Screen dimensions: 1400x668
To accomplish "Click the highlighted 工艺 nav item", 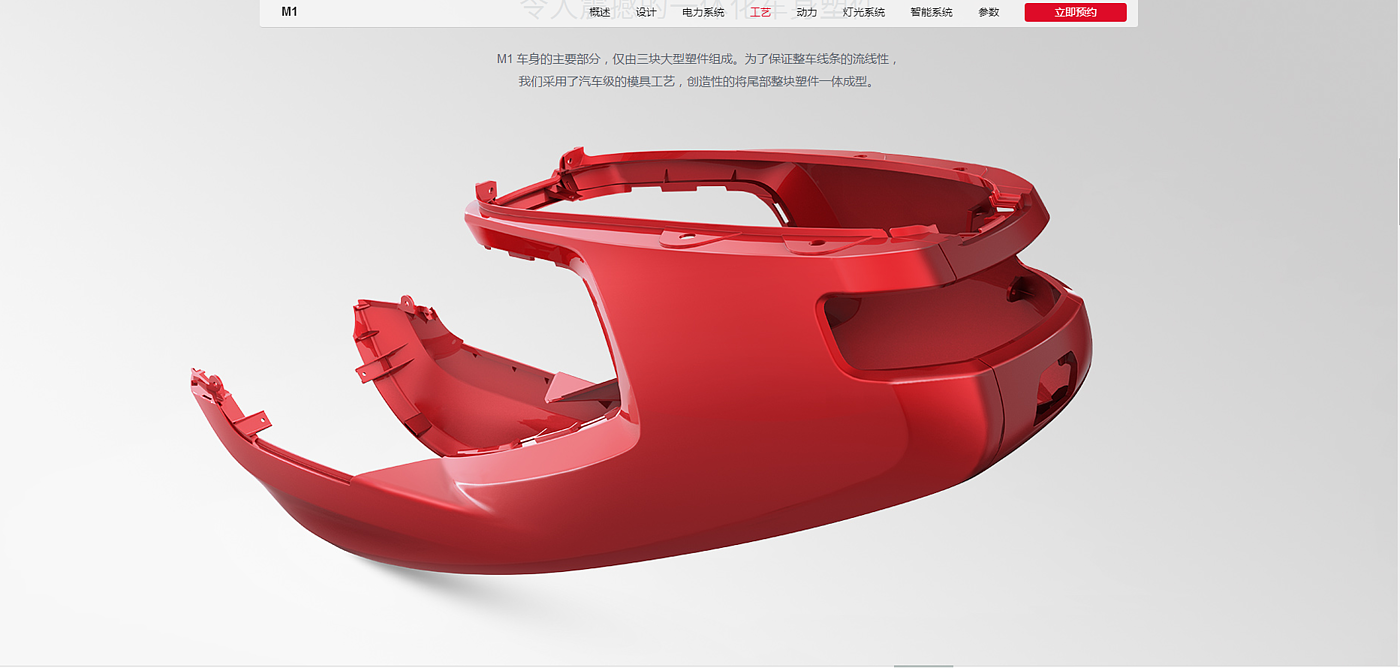I will click(x=760, y=12).
